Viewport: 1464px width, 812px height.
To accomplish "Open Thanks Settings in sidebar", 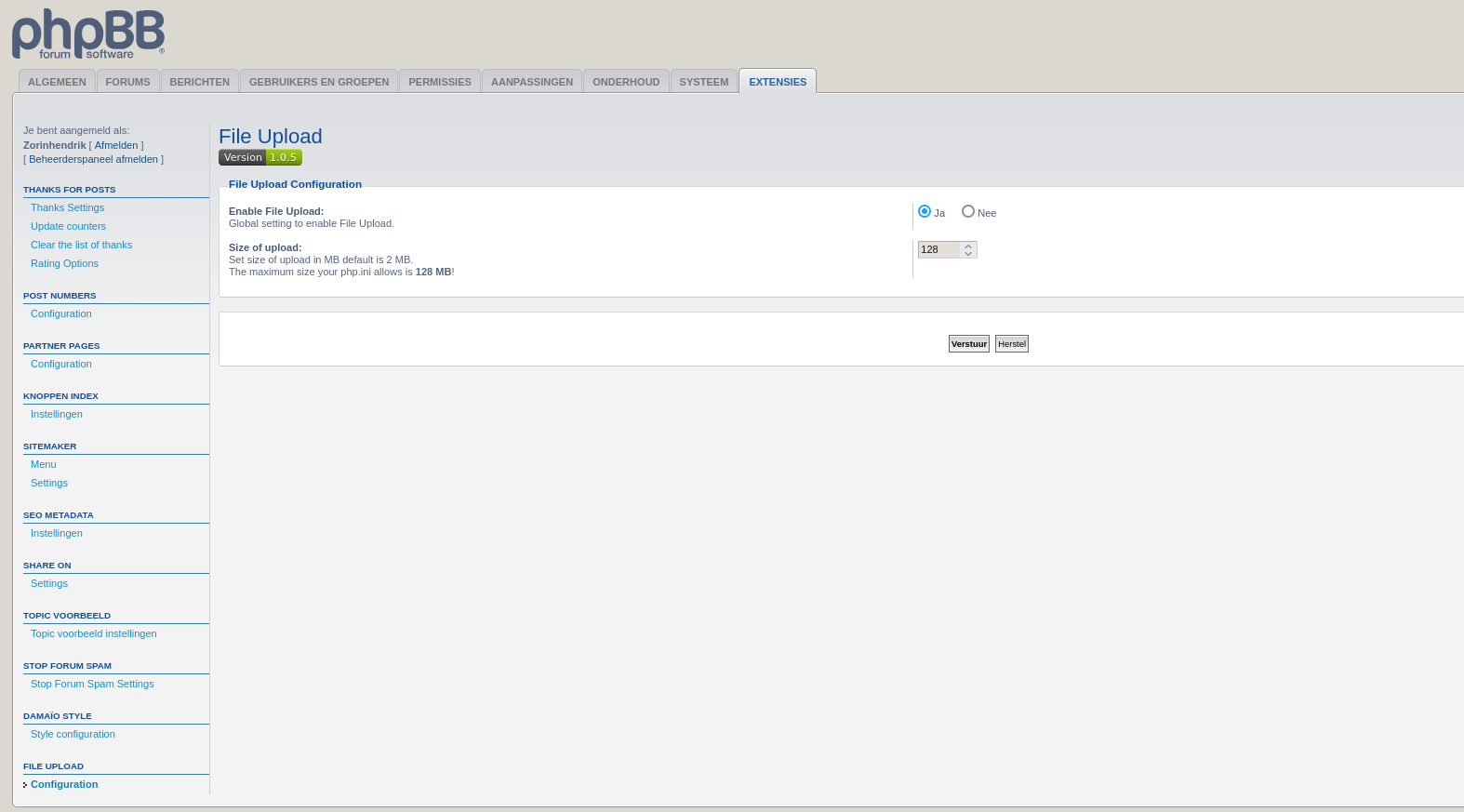I will (67, 207).
